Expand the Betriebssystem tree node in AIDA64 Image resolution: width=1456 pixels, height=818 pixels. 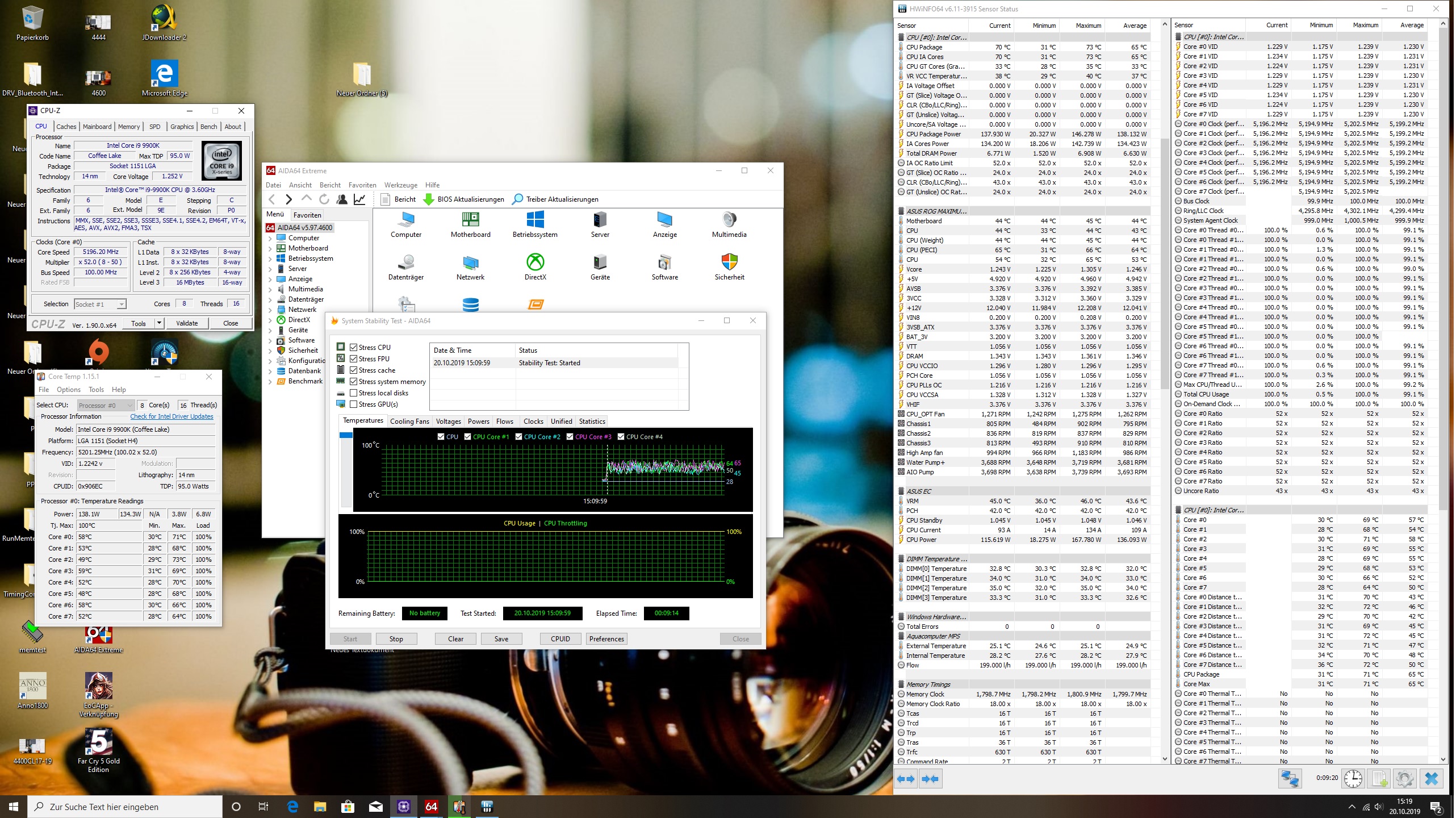270,258
